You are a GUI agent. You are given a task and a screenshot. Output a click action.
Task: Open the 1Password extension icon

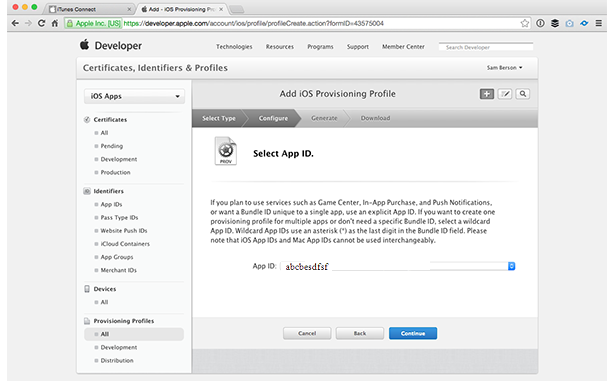pos(540,23)
